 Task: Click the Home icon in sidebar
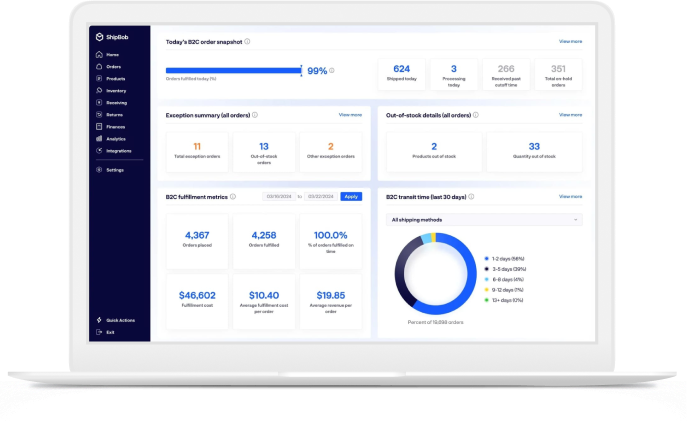pyautogui.click(x=99, y=54)
